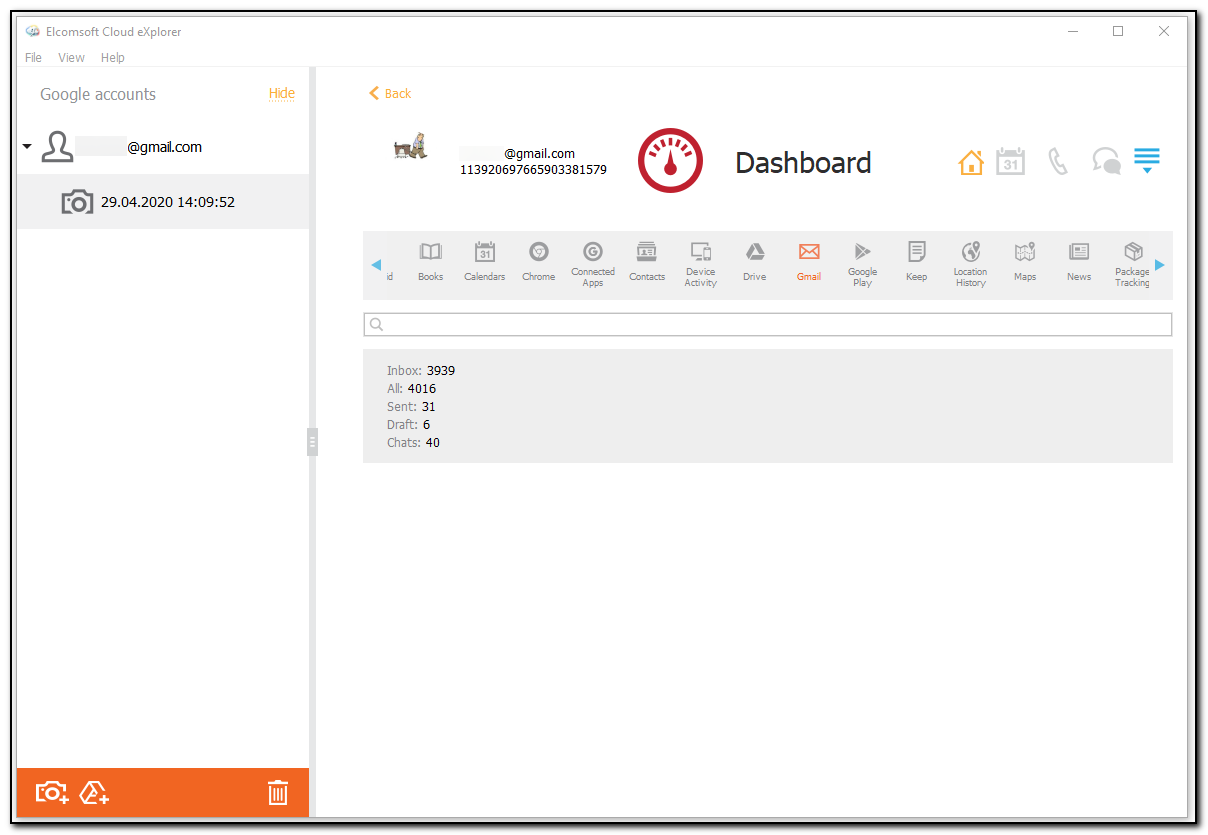The image size is (1208, 835).
Task: Open the chats icon beside Dashboard
Action: [1106, 160]
